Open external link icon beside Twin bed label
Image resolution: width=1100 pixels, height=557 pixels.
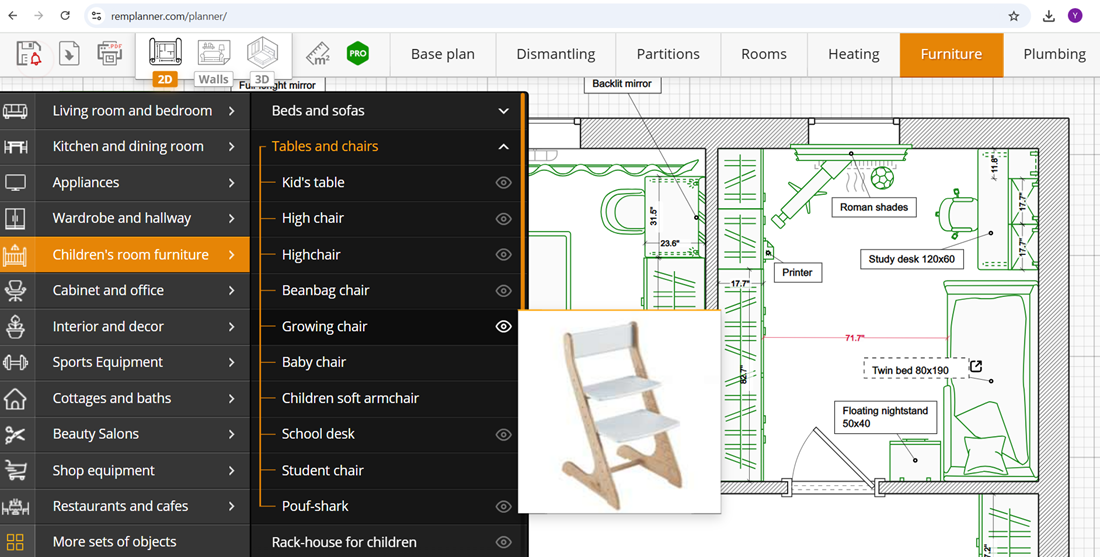(x=976, y=366)
